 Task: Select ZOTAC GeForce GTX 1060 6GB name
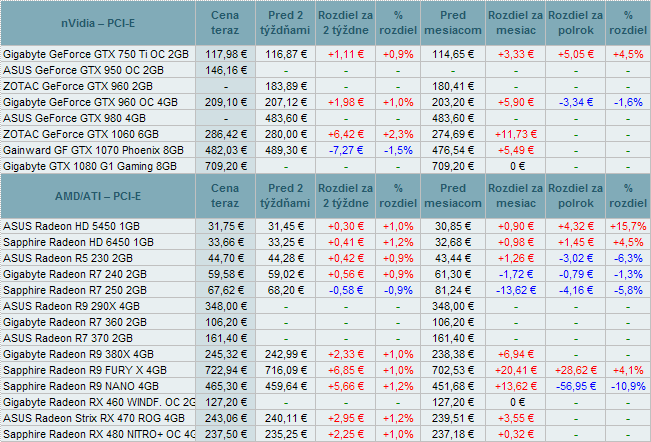pyautogui.click(x=81, y=134)
